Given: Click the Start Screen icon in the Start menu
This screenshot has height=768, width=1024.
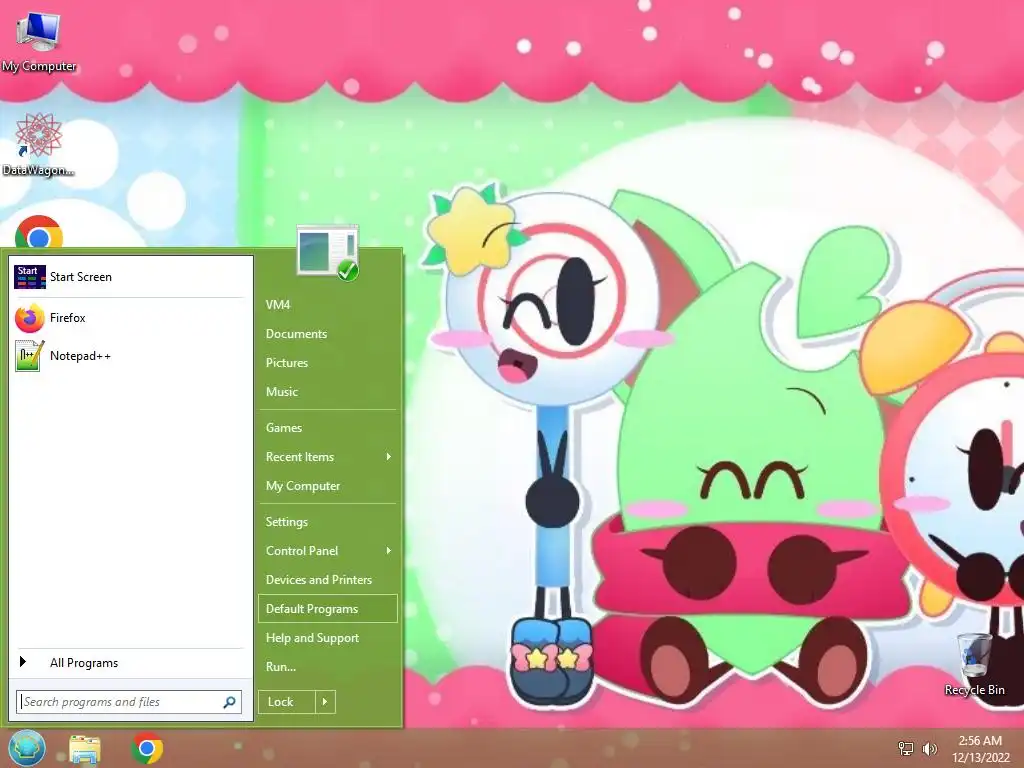Looking at the screenshot, I should [x=29, y=277].
